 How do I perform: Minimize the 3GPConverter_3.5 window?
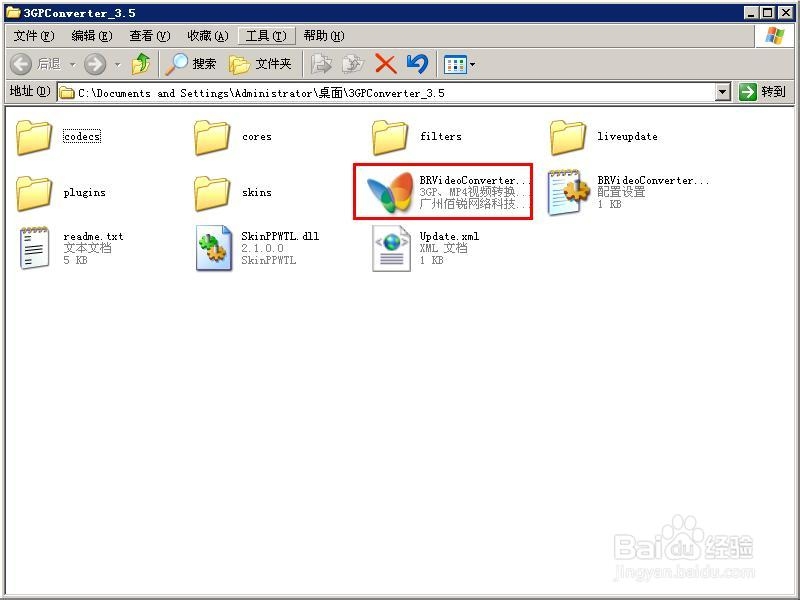(751, 13)
